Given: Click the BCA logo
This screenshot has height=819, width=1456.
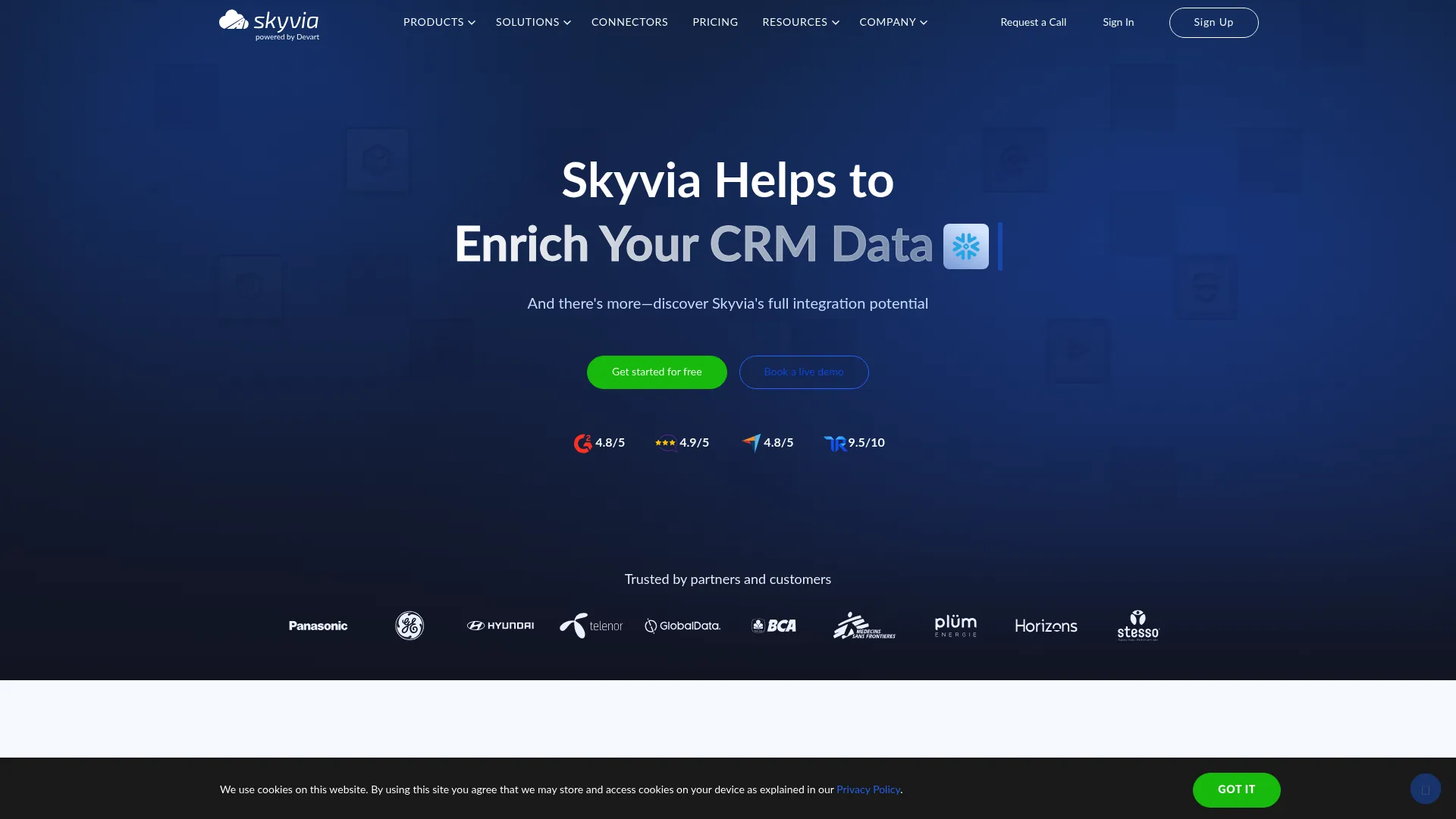Looking at the screenshot, I should (773, 626).
